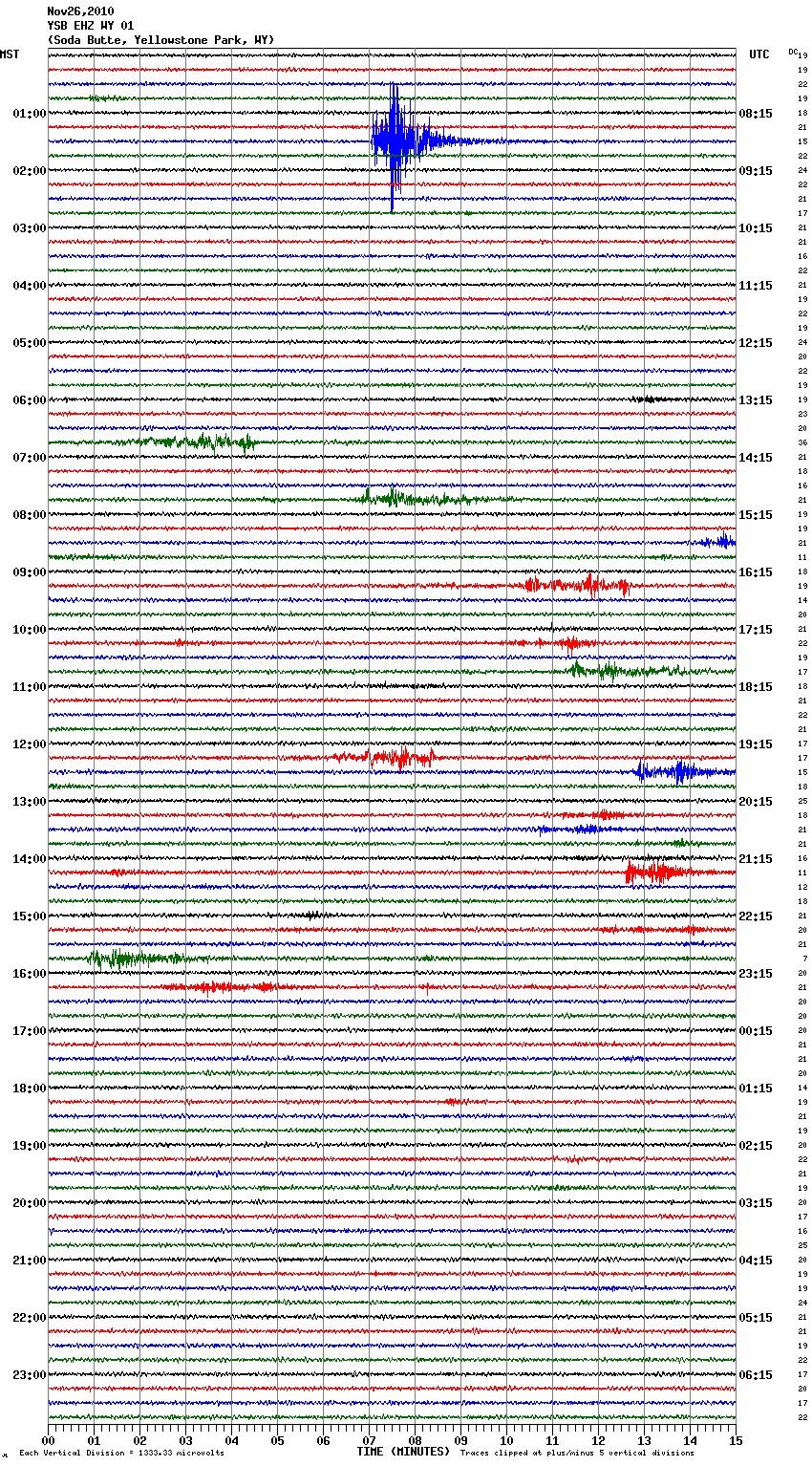Click UTC time label "11:15"

point(756,286)
